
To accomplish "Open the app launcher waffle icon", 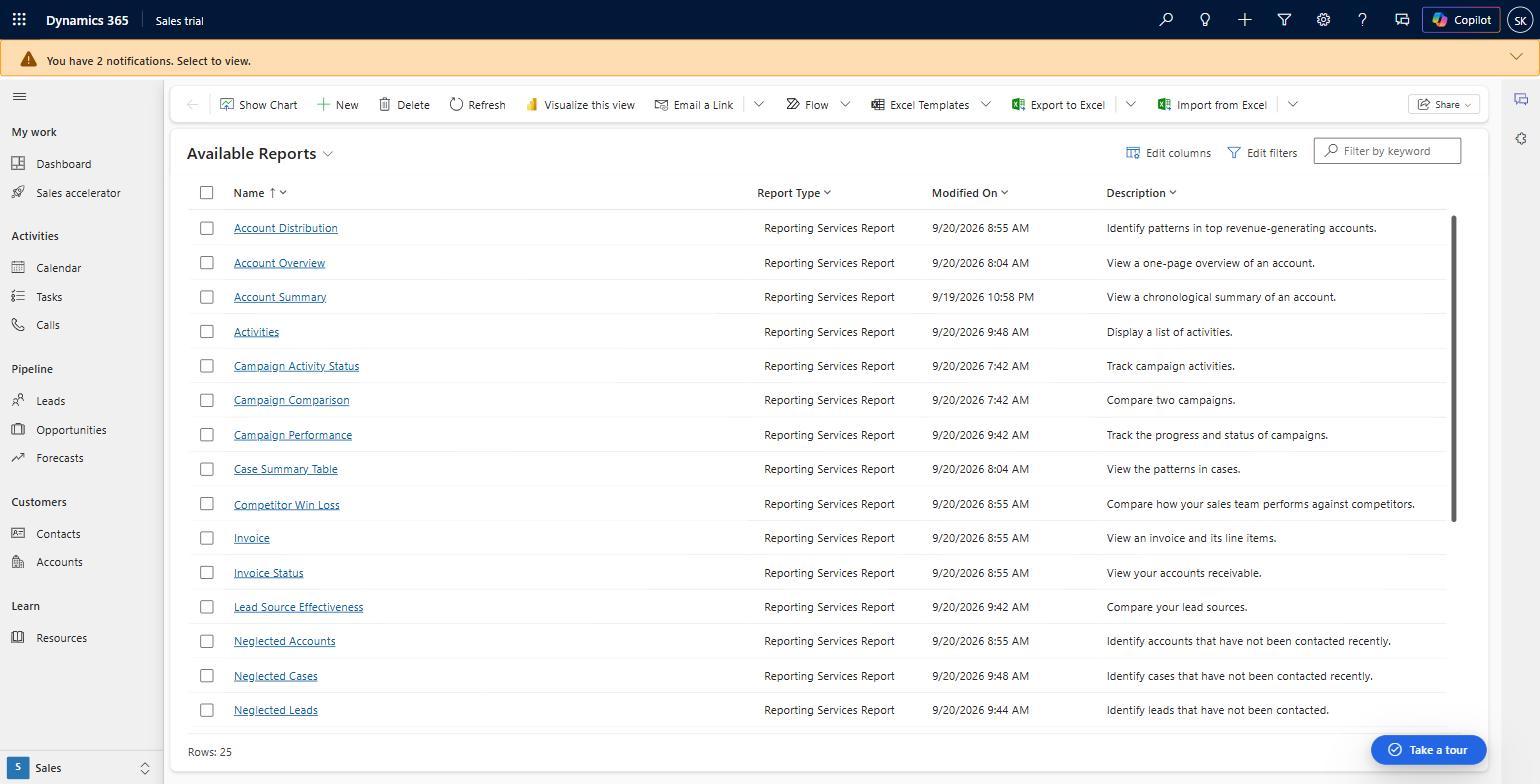I will 19,20.
